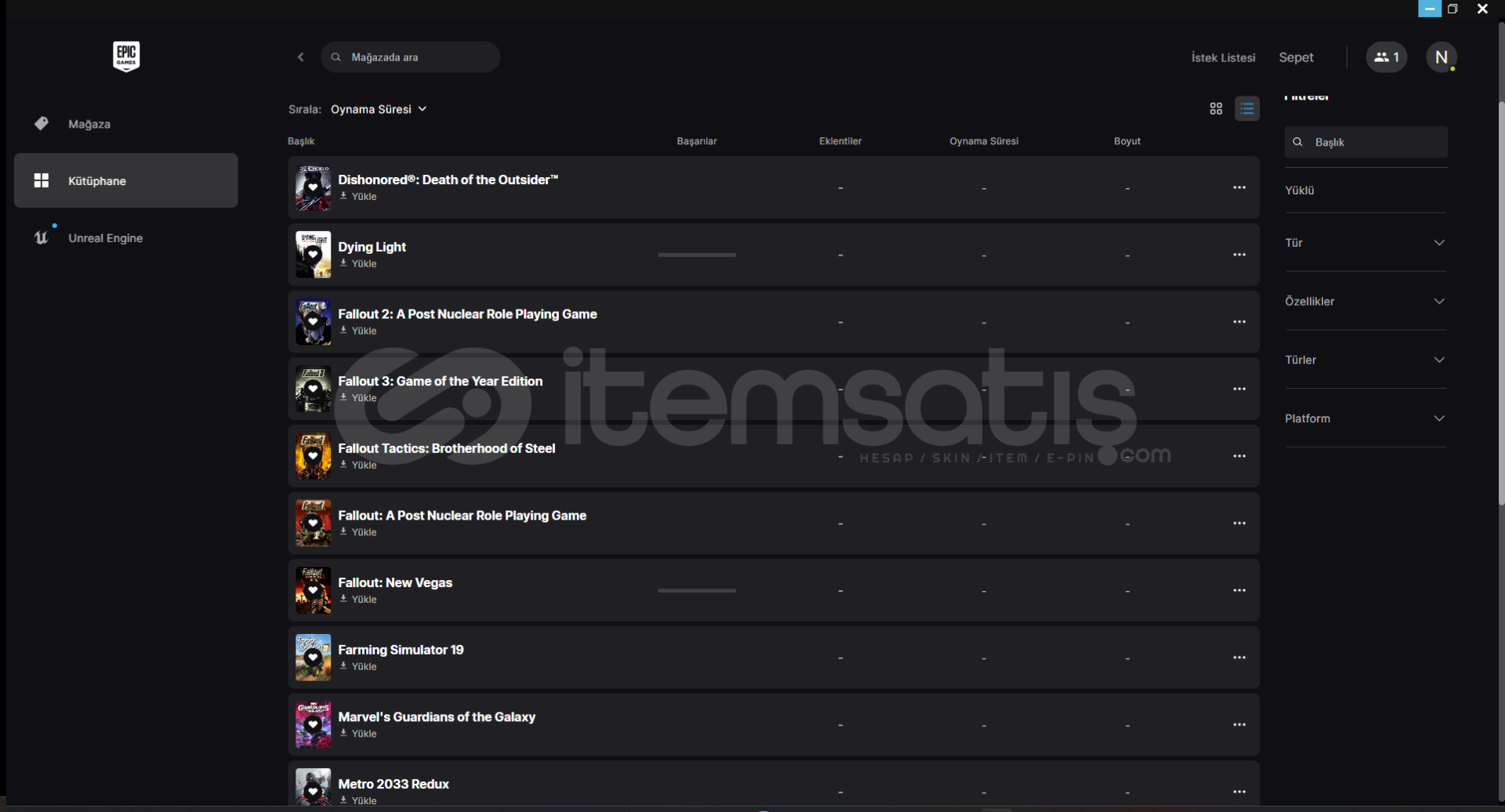Switch to list view layout
The height and width of the screenshot is (812, 1505).
[x=1247, y=109]
